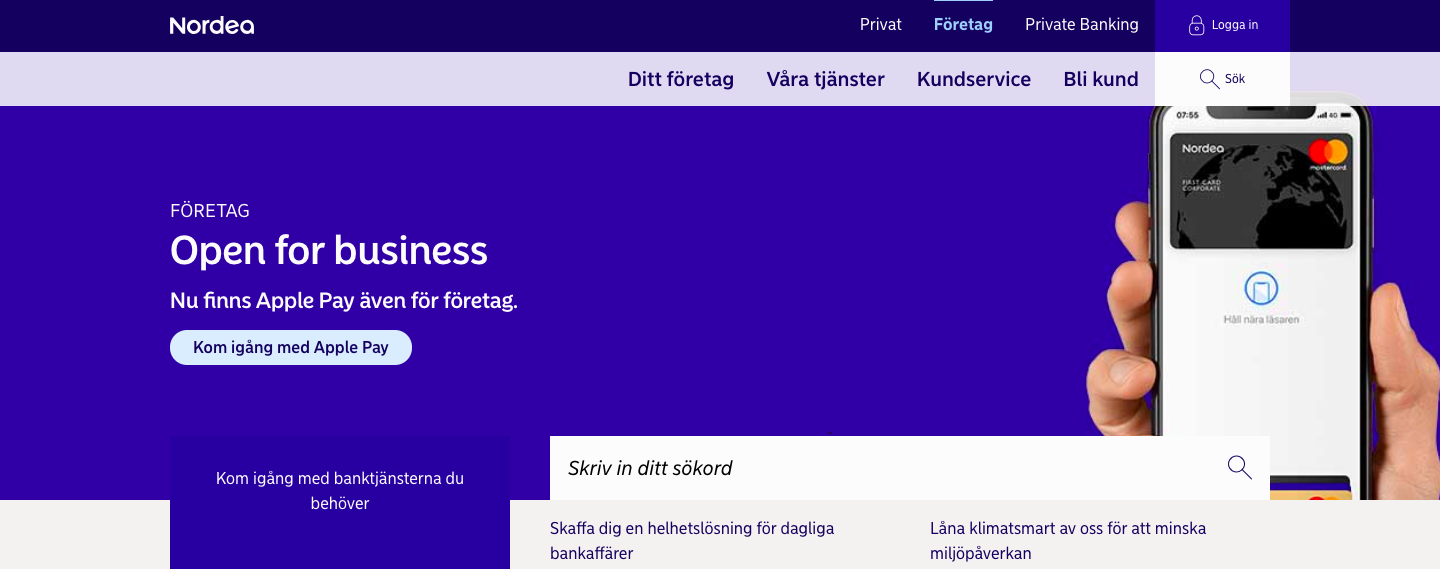The height and width of the screenshot is (569, 1440).
Task: Click the Sök label in the header
Action: click(1235, 79)
